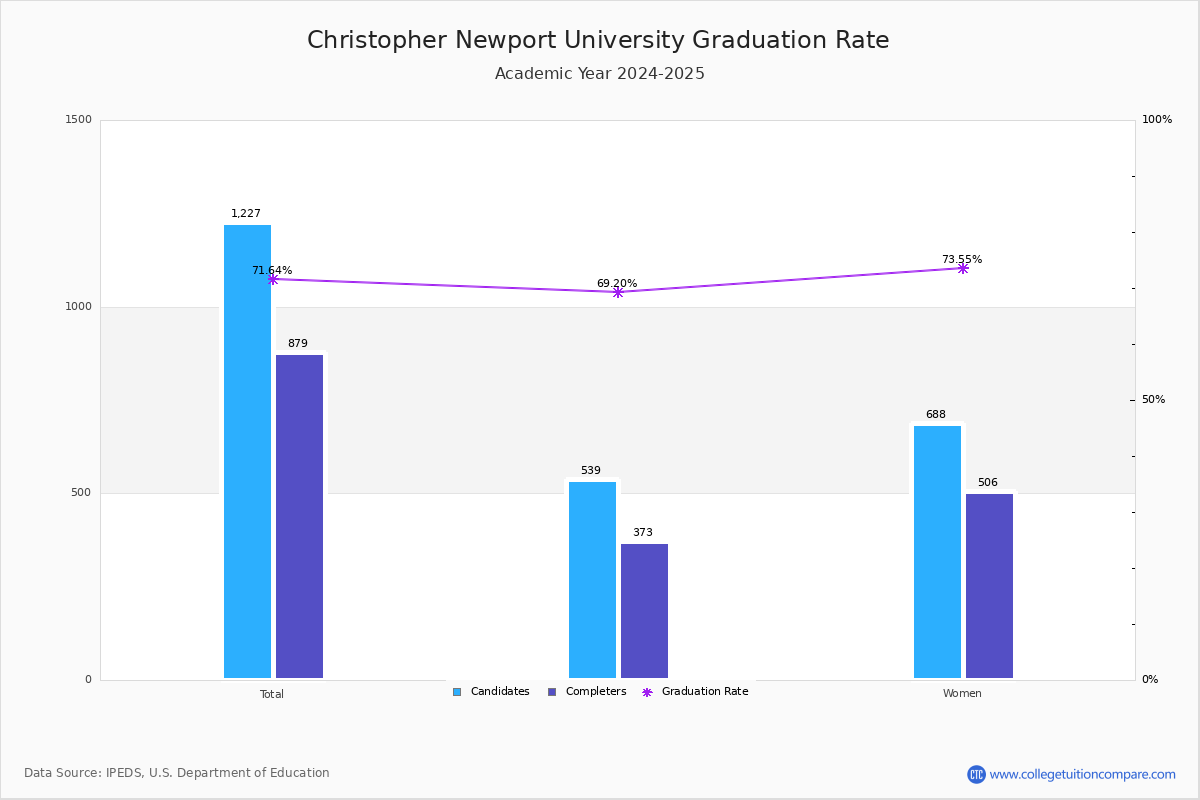Click the Women x-axis category label

tap(962, 694)
